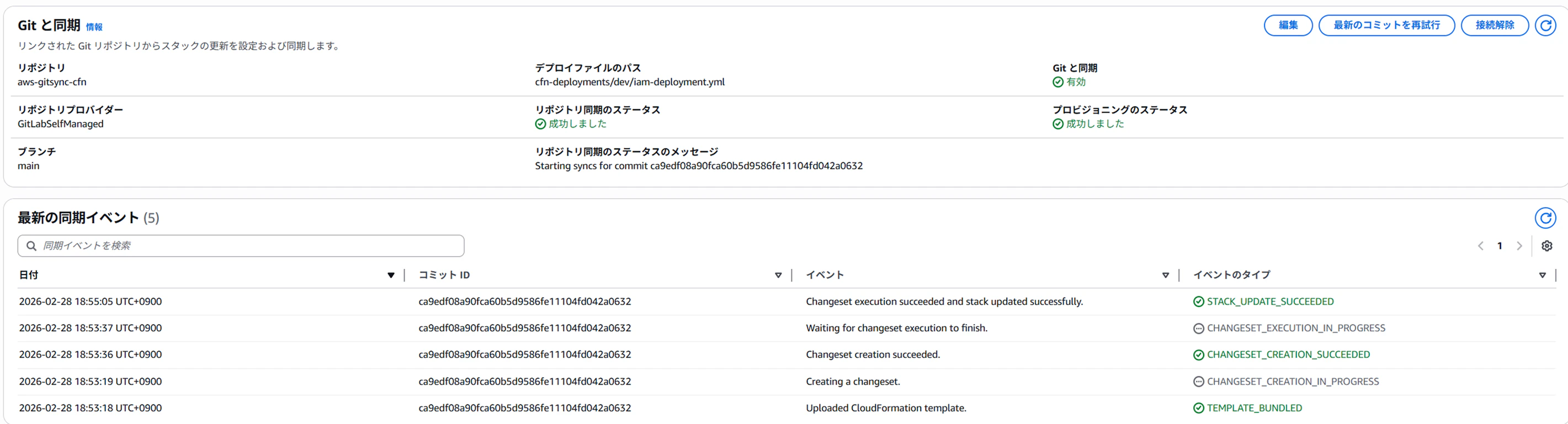Click date 2026-02-28 18:55:05 UTC+0900
This screenshot has width=1568, height=424.
tap(90, 302)
